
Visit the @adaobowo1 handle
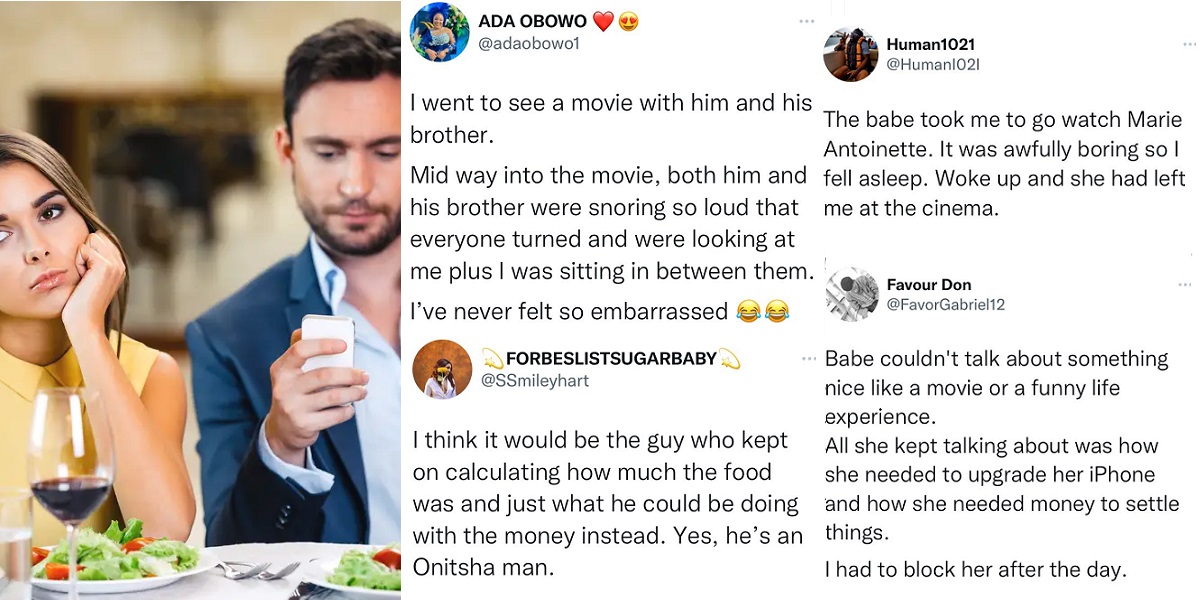[529, 44]
